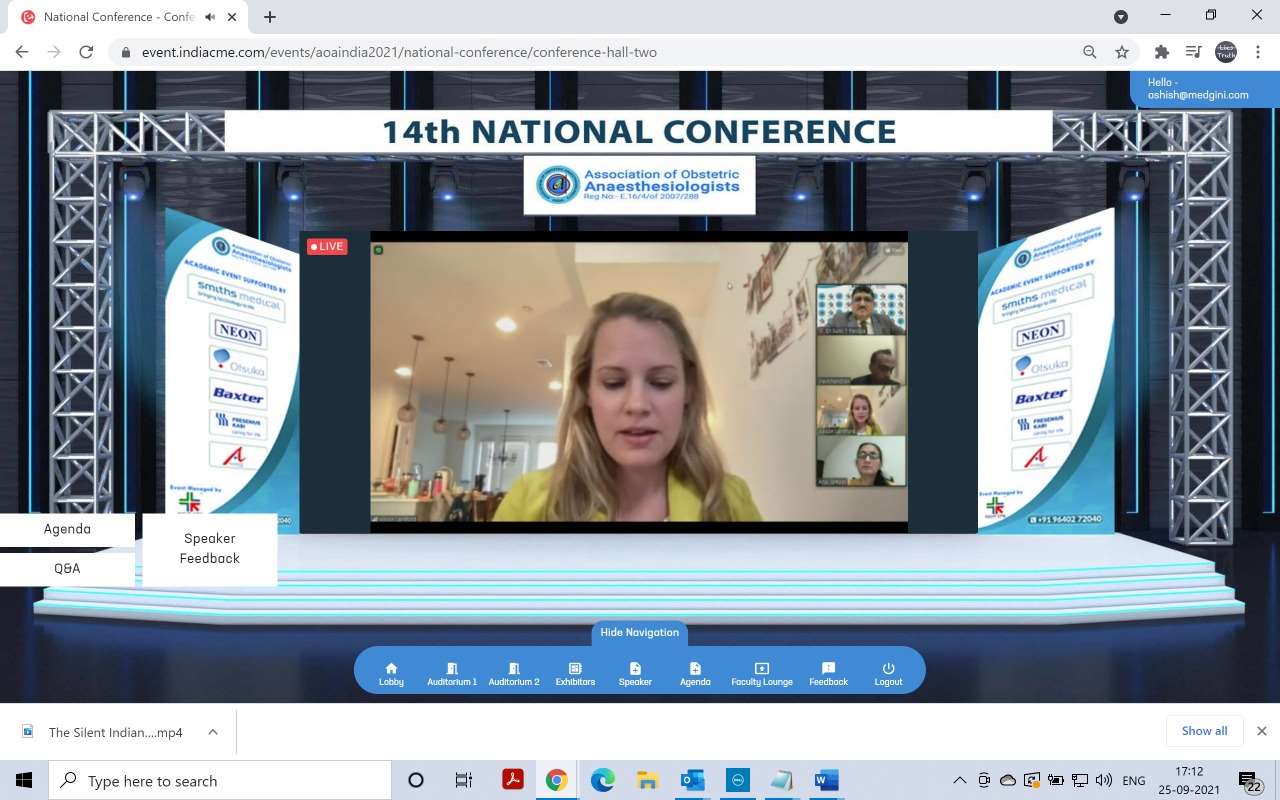This screenshot has height=800, width=1280.
Task: Reload the conference page
Action: [x=86, y=52]
